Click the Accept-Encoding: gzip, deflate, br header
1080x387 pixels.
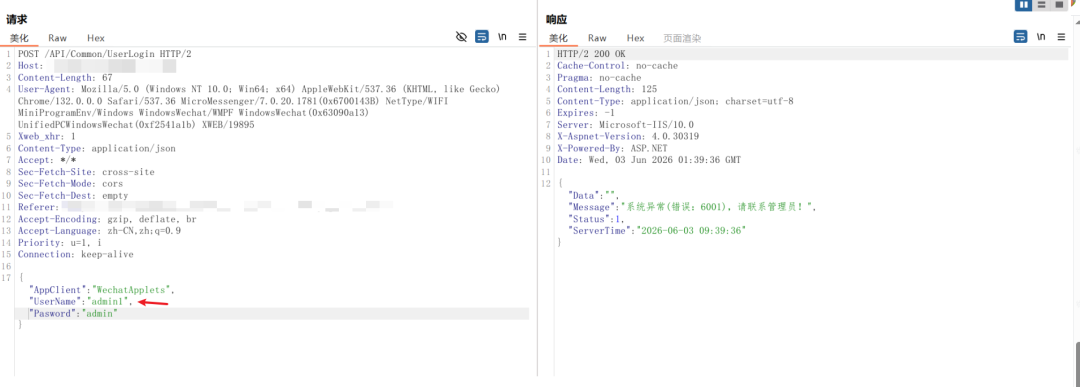click(107, 219)
